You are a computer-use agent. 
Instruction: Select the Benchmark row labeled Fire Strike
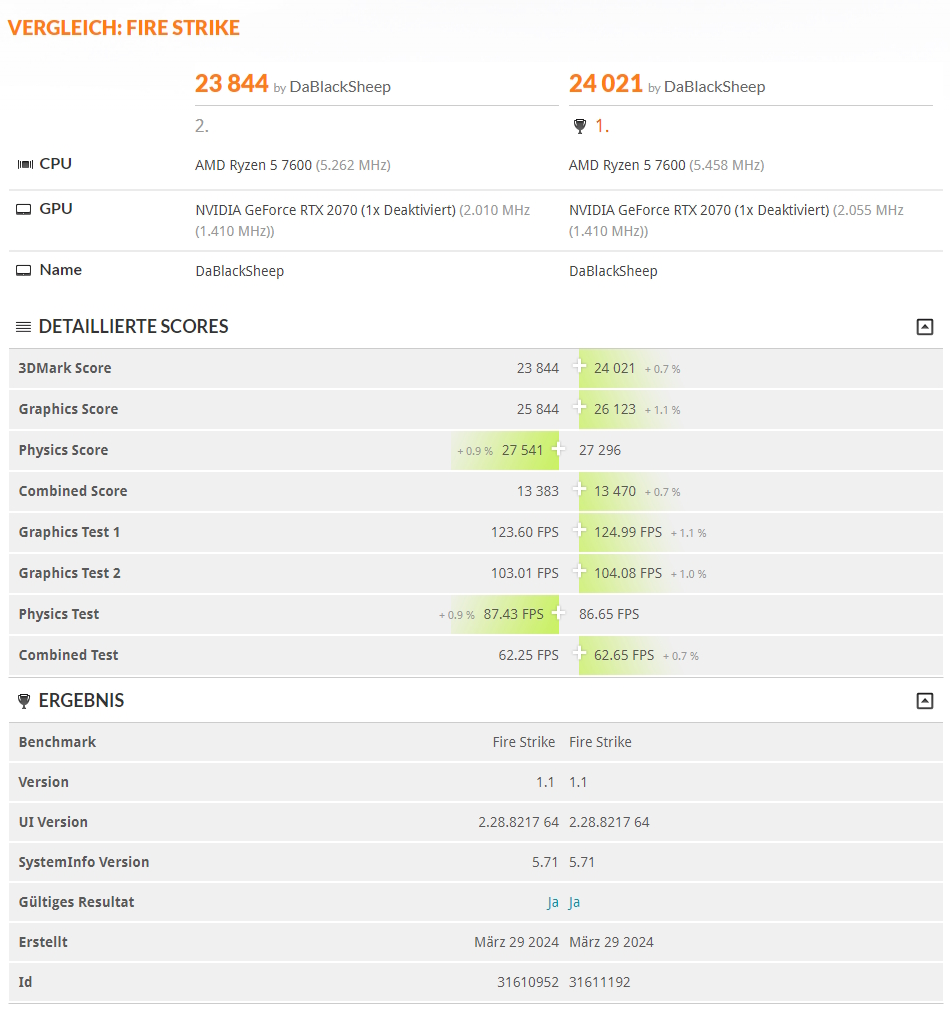[523, 741]
